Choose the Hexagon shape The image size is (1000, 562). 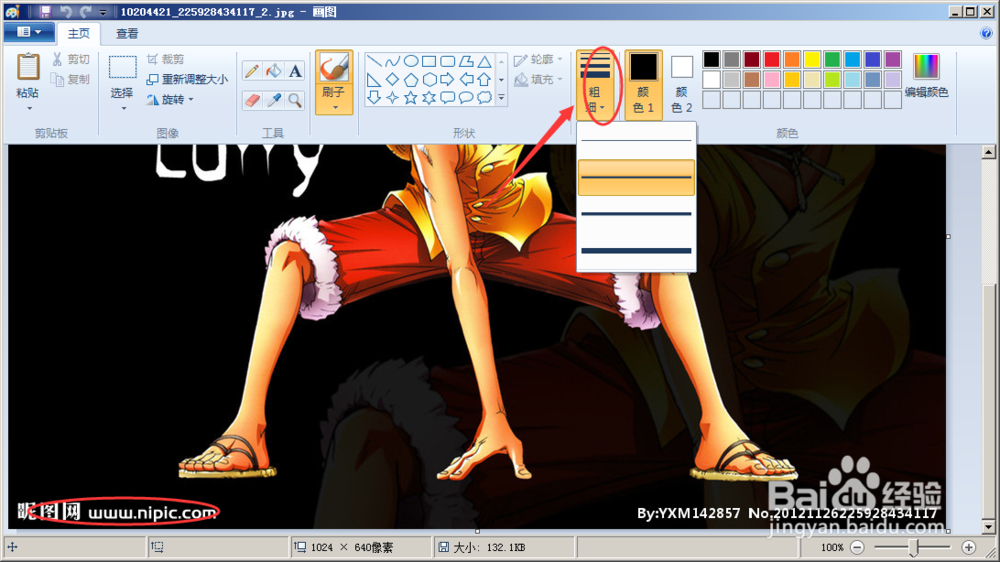tap(429, 80)
